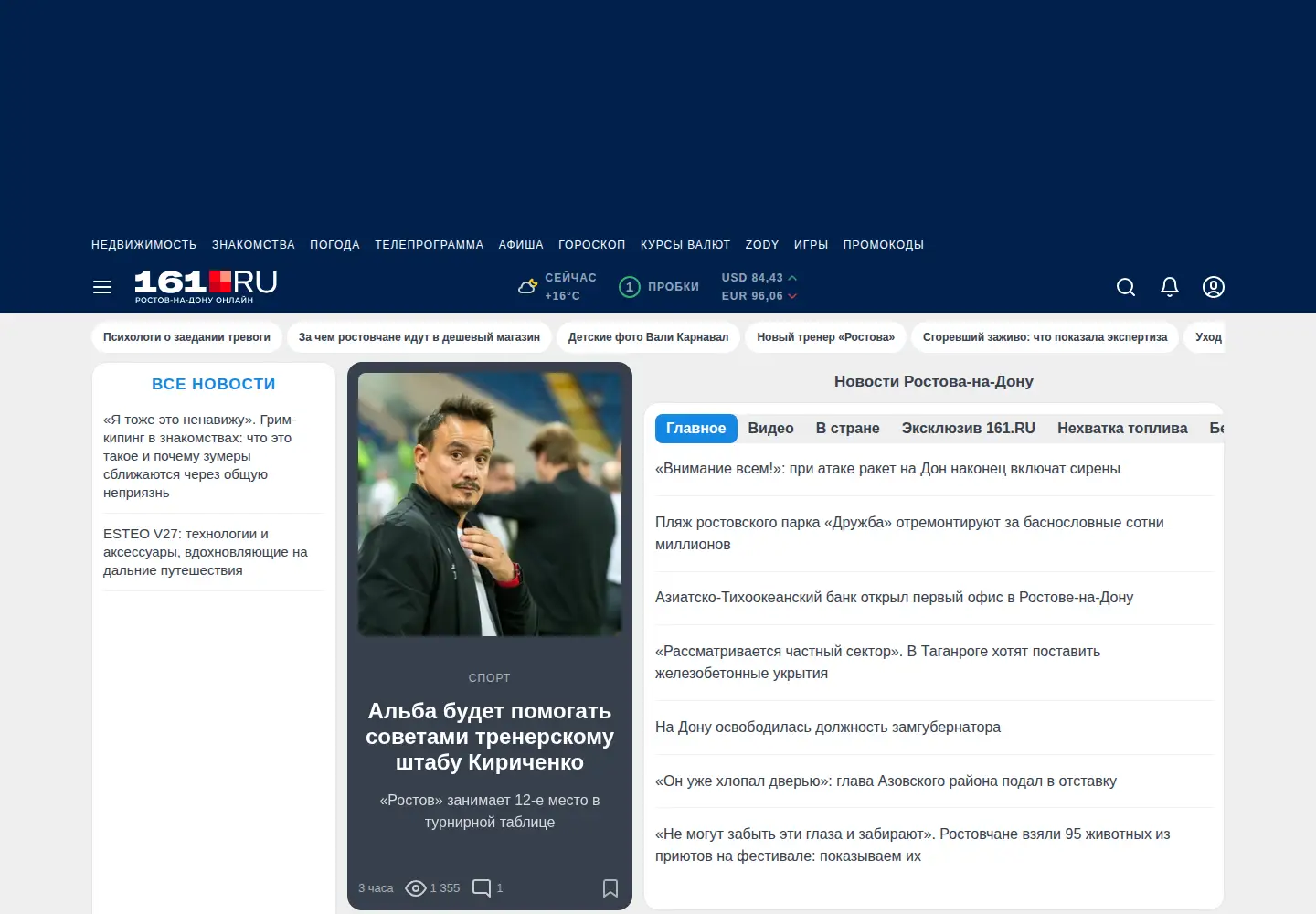
Task: Open Промокоды menu item
Action: (x=884, y=245)
